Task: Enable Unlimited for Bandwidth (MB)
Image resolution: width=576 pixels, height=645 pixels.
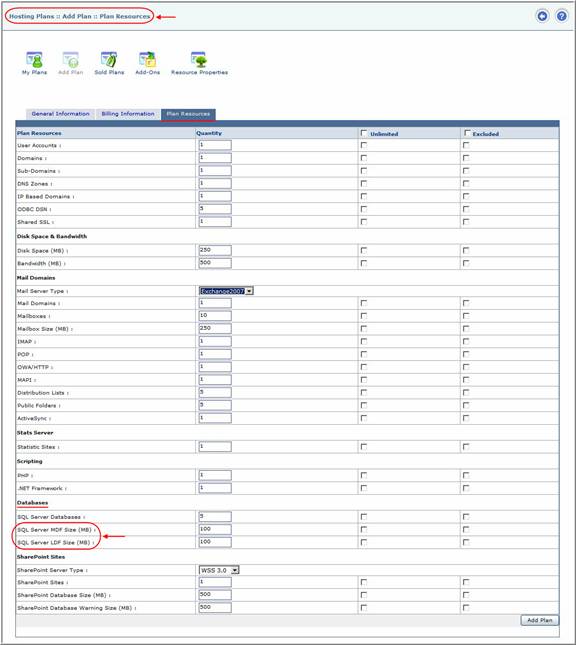Action: coord(364,263)
